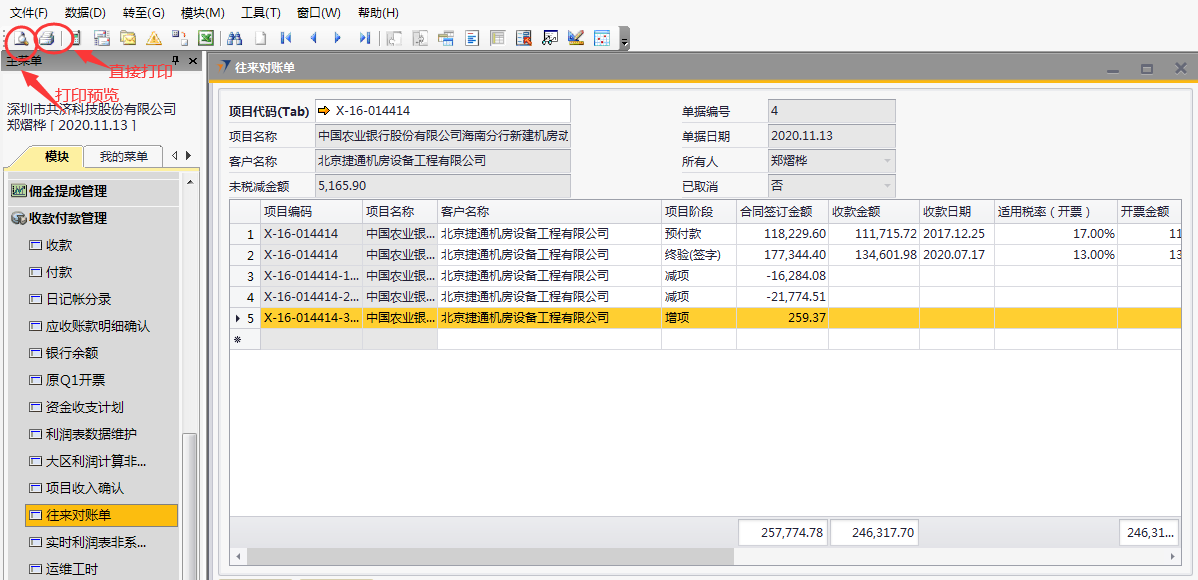Open the 已取消 dropdown
Screen dimensions: 1198x580
886,186
